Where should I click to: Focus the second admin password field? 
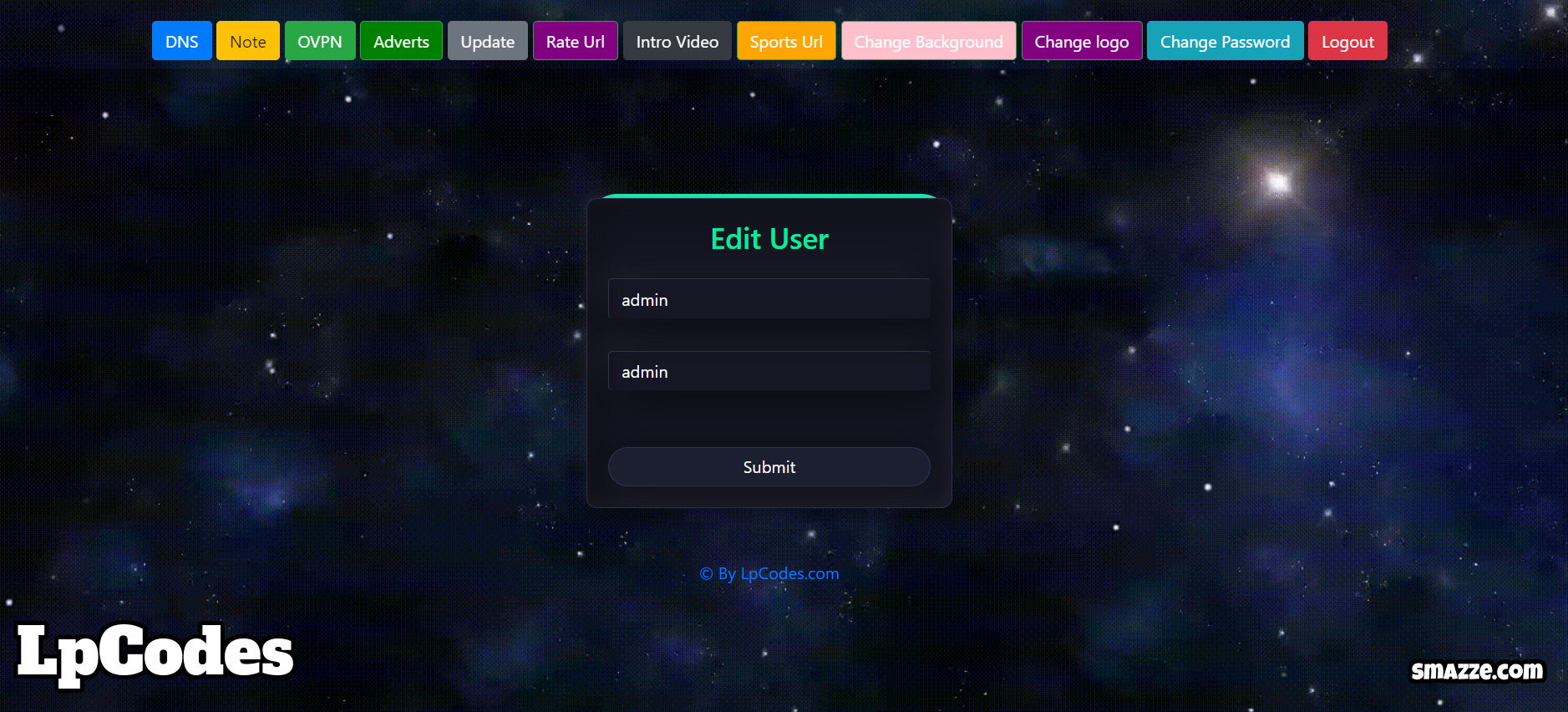pos(769,371)
